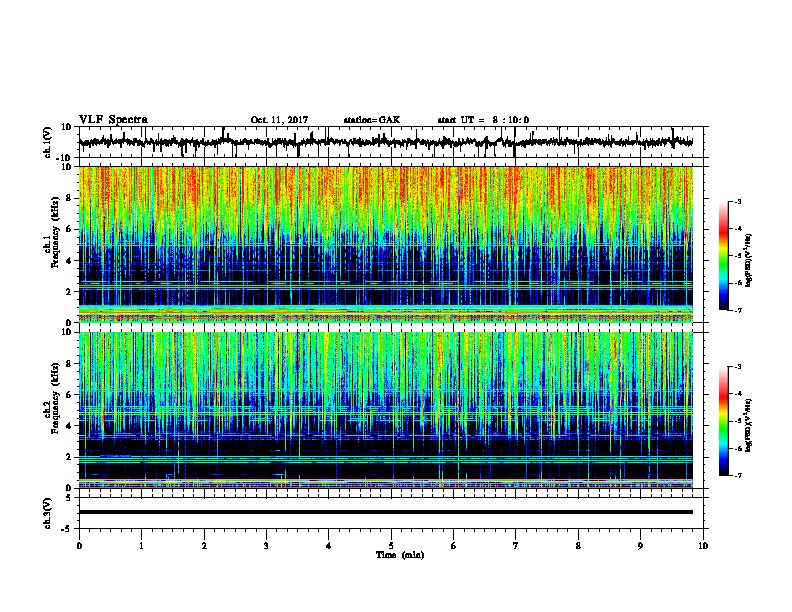Image resolution: width=792 pixels, height=612 pixels.
Task: Click the "VLF Spectra" plot title
Action: pyautogui.click(x=113, y=120)
